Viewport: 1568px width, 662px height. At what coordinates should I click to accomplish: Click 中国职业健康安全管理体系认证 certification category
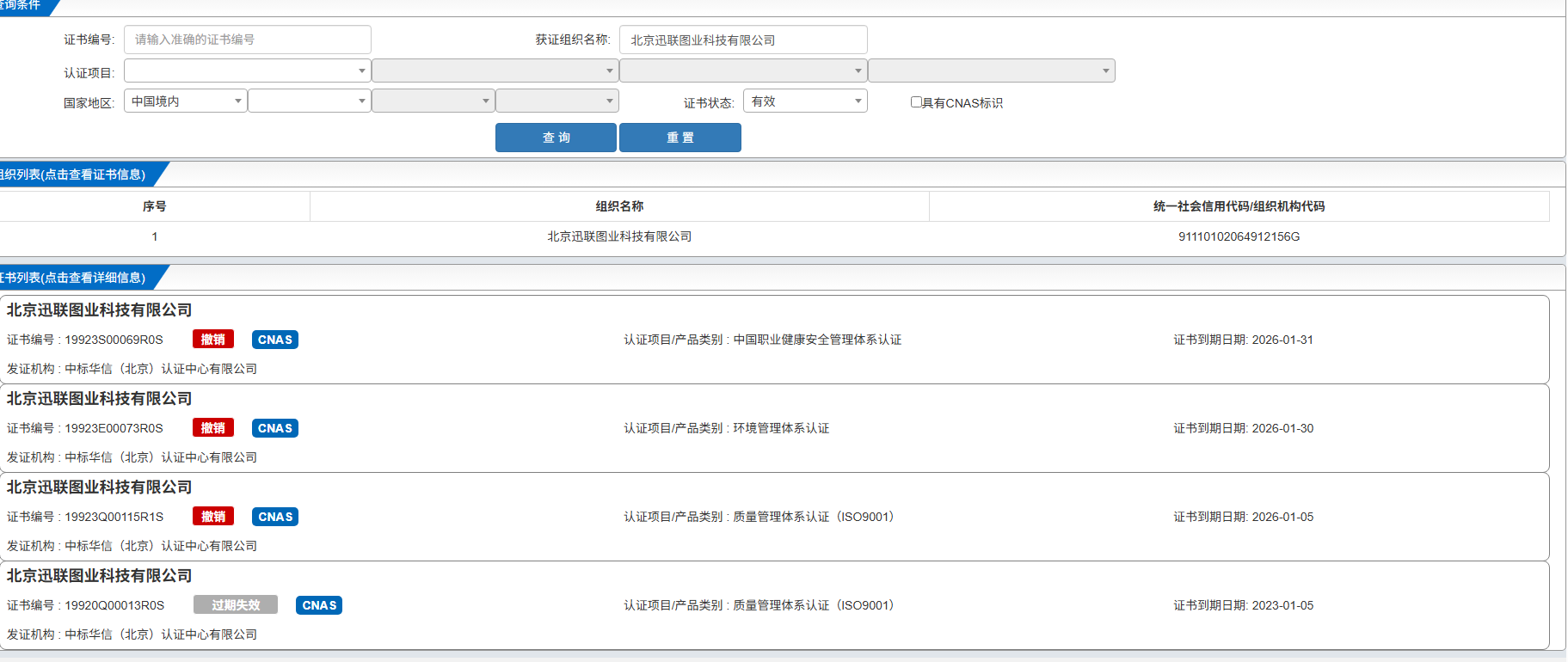click(x=817, y=340)
